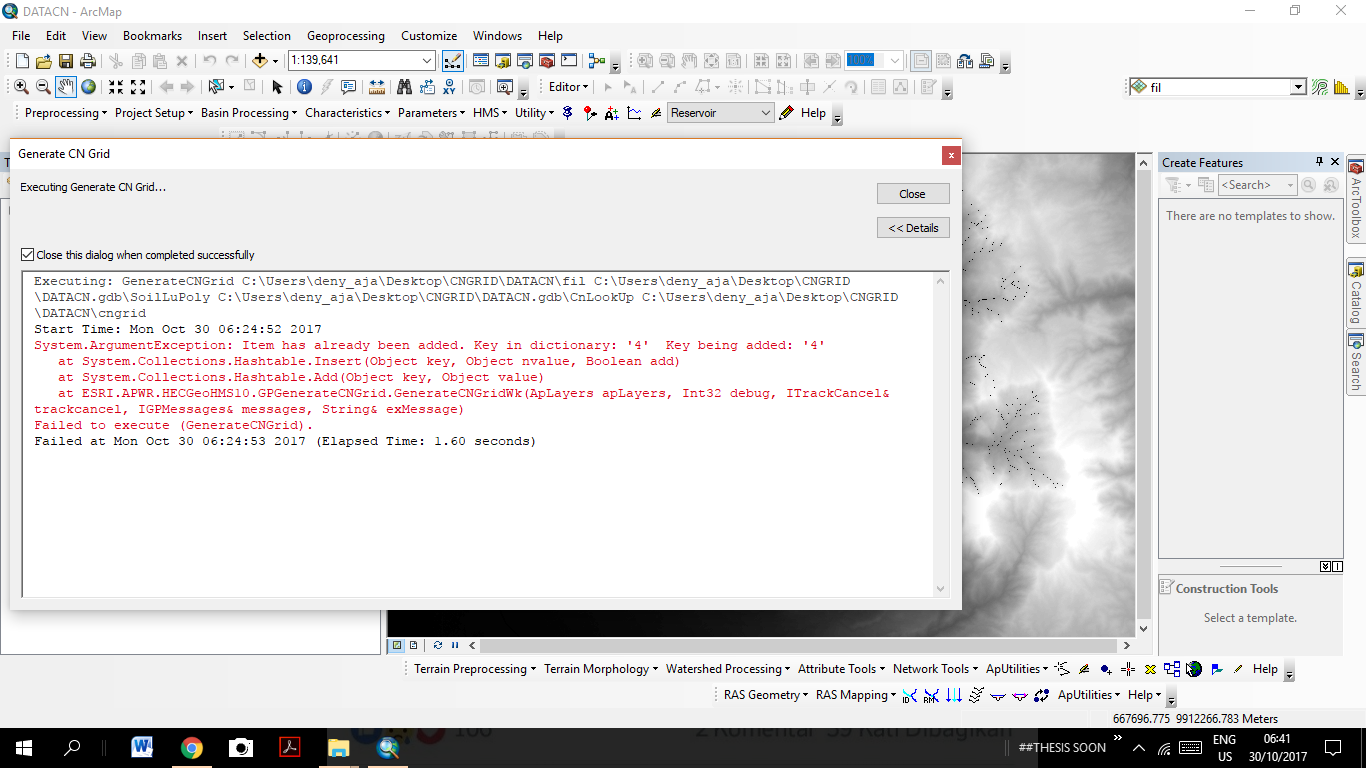Open the map scale dropdown

click(428, 61)
